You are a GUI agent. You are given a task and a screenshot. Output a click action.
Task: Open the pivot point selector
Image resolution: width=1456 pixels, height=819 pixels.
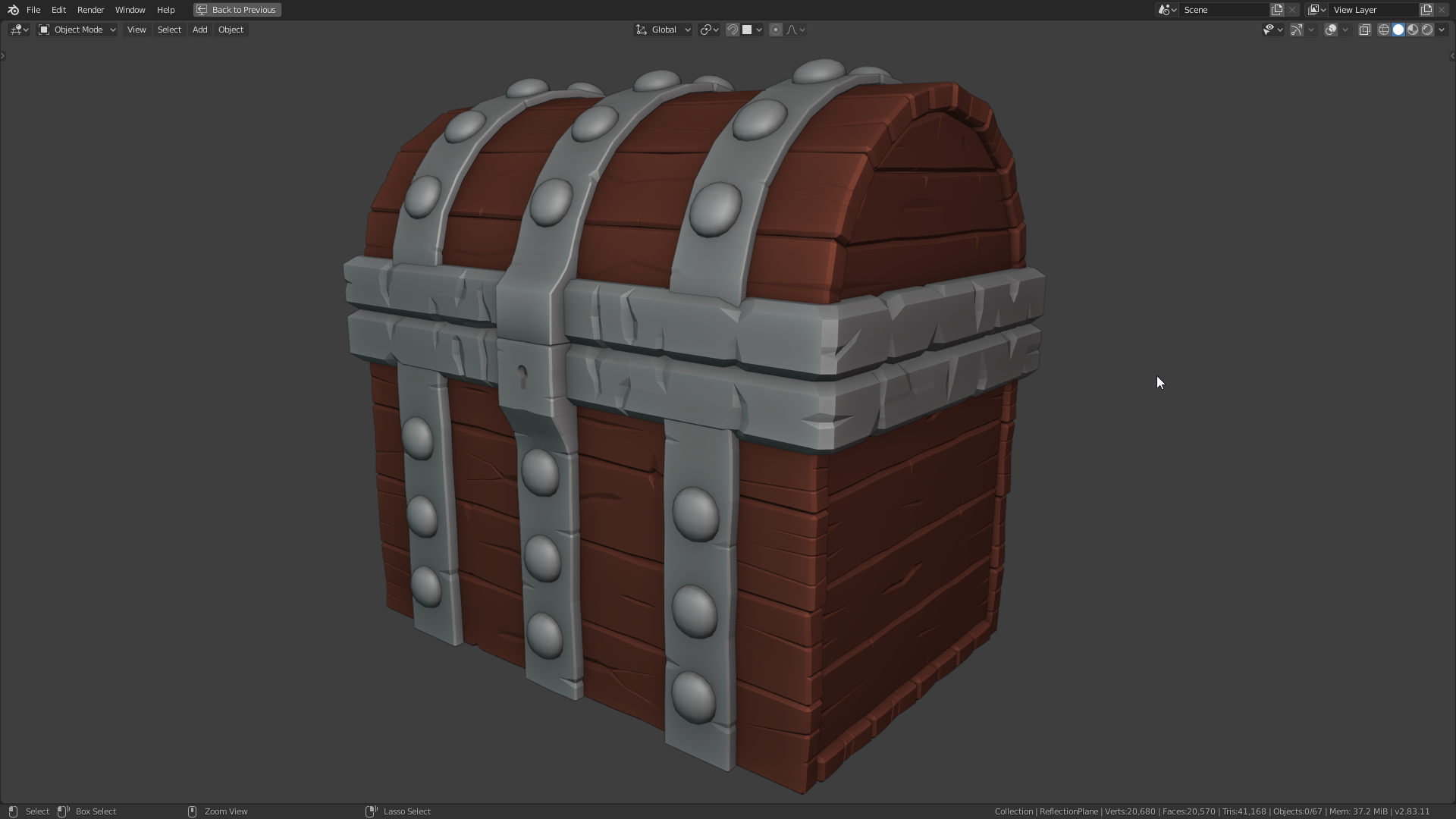pyautogui.click(x=709, y=30)
